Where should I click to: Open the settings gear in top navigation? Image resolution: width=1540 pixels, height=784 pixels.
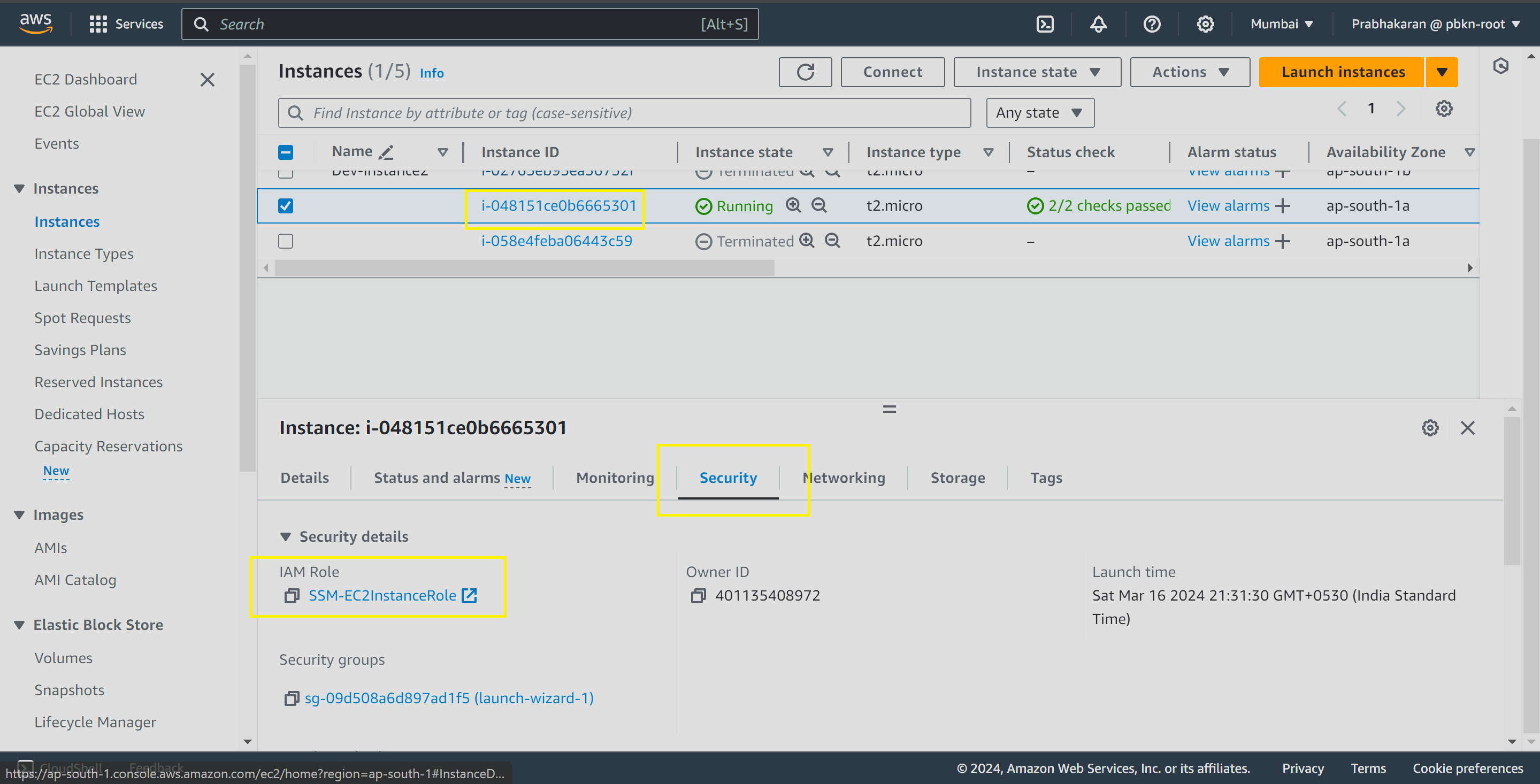(x=1205, y=24)
